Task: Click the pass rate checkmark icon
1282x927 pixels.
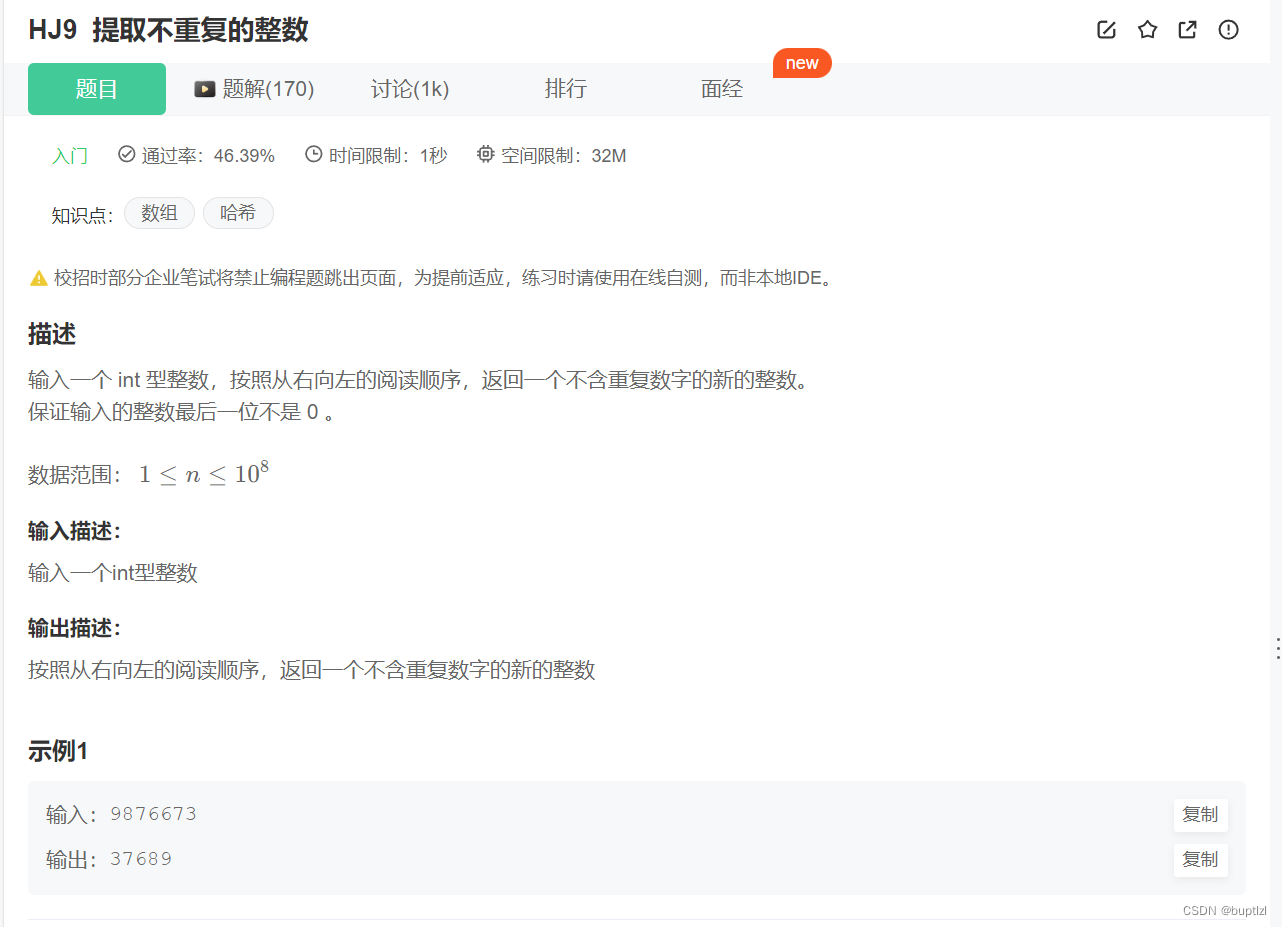Action: 126,154
